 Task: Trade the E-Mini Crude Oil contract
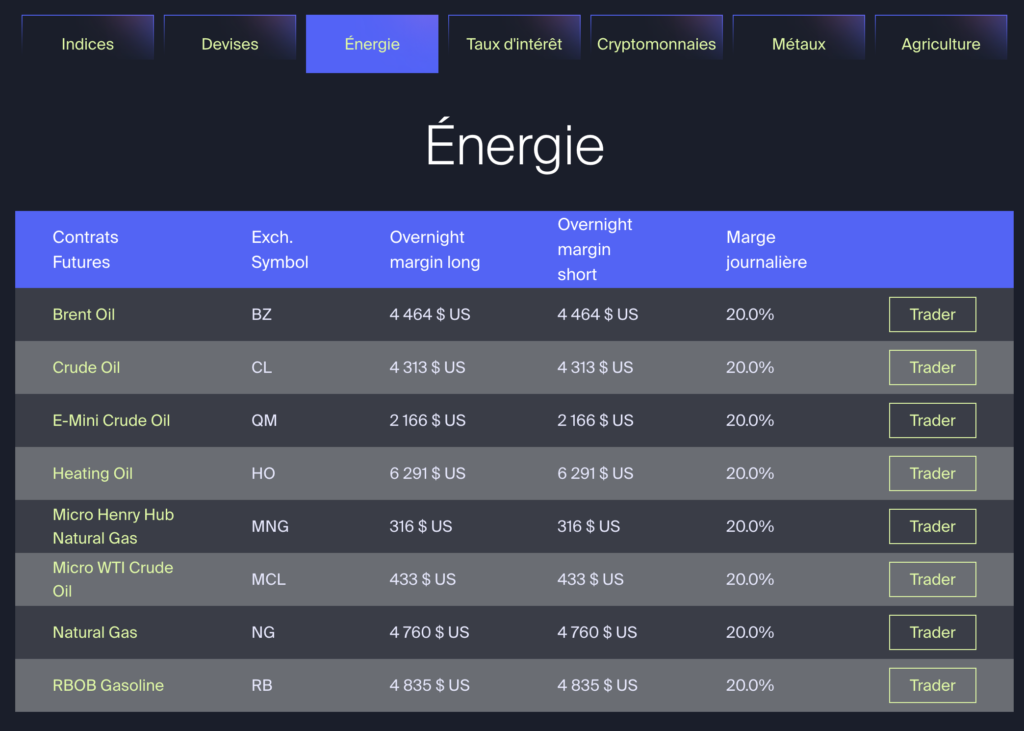(x=932, y=420)
